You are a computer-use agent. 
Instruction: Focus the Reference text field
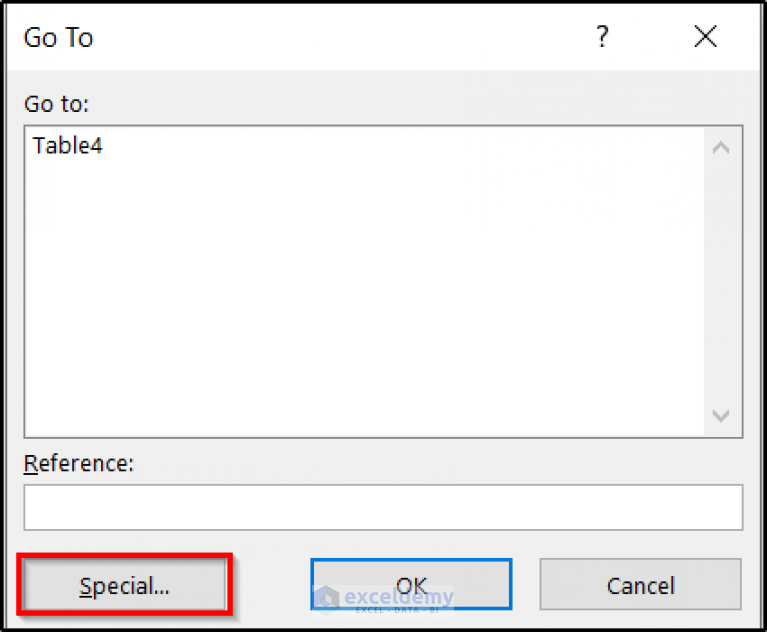384,507
